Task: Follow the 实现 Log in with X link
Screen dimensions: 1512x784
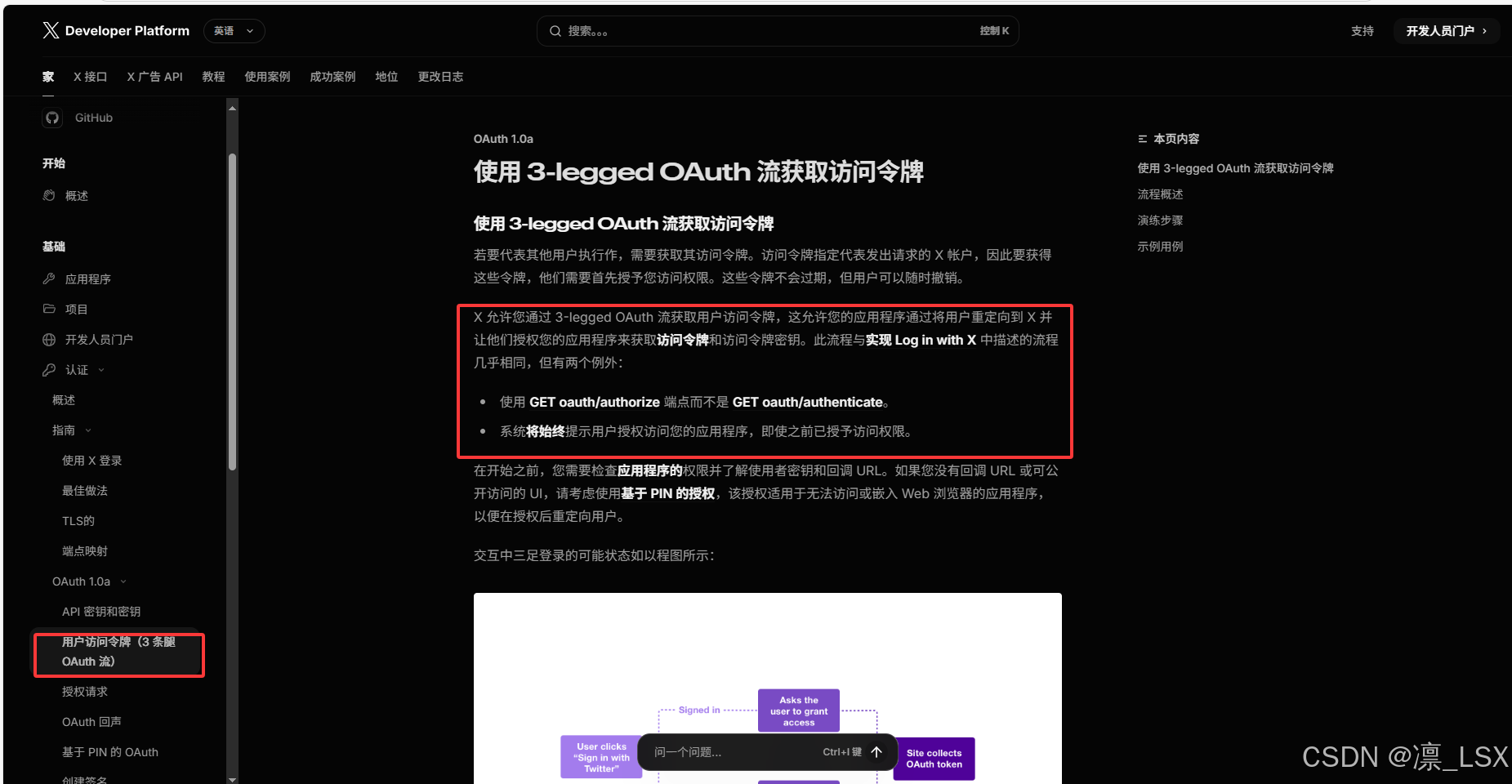Action: click(x=921, y=340)
